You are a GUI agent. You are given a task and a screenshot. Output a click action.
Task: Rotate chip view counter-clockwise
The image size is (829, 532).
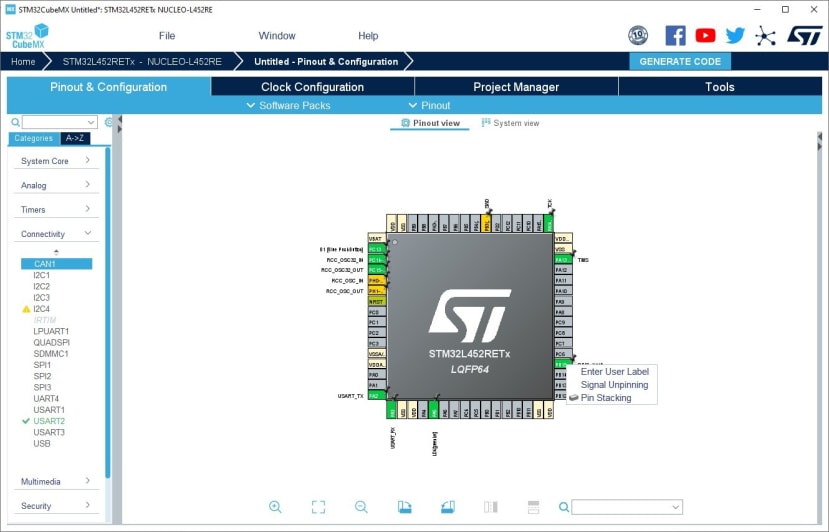447,507
